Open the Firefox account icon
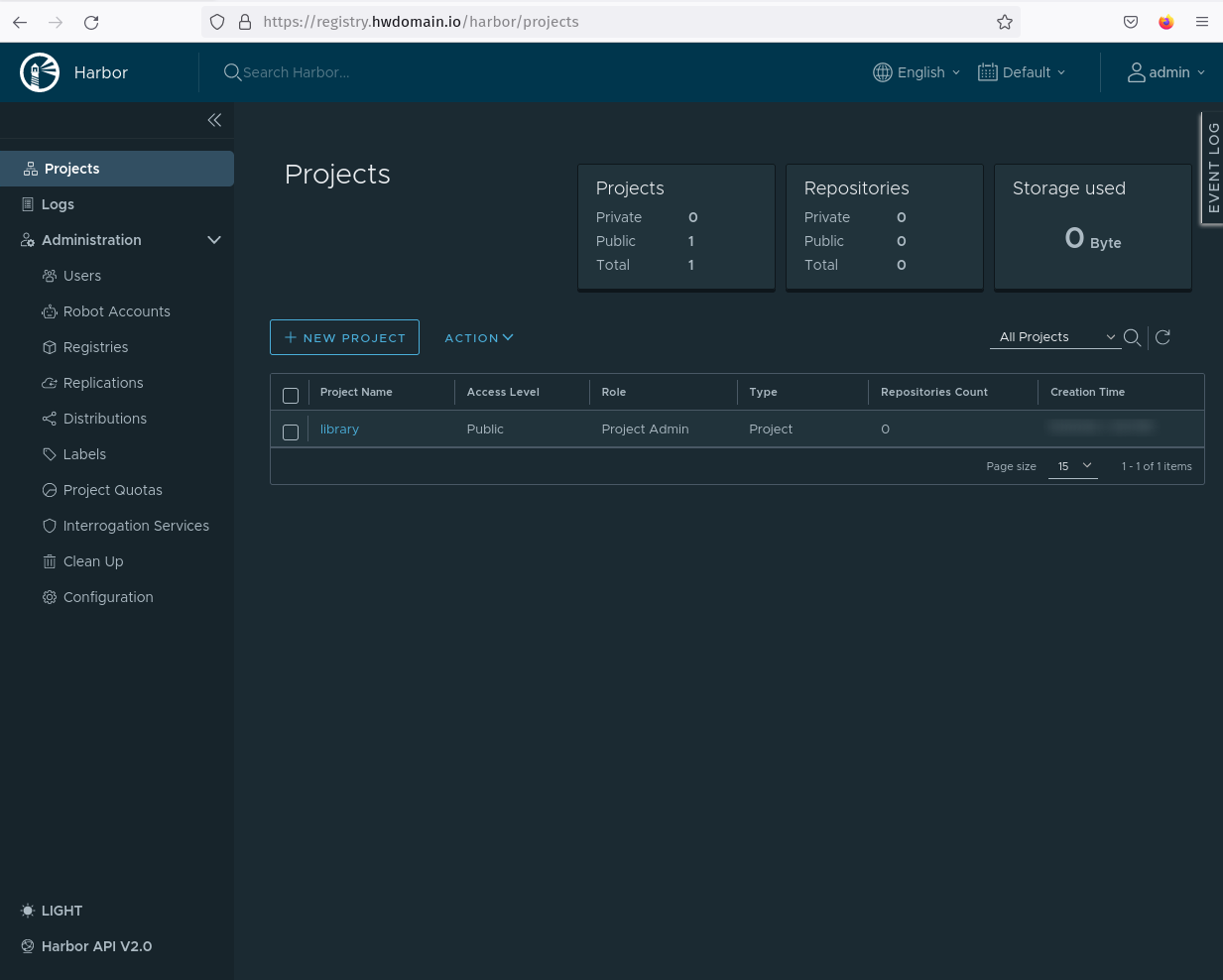Screen dimensions: 1223x980 tap(1166, 22)
